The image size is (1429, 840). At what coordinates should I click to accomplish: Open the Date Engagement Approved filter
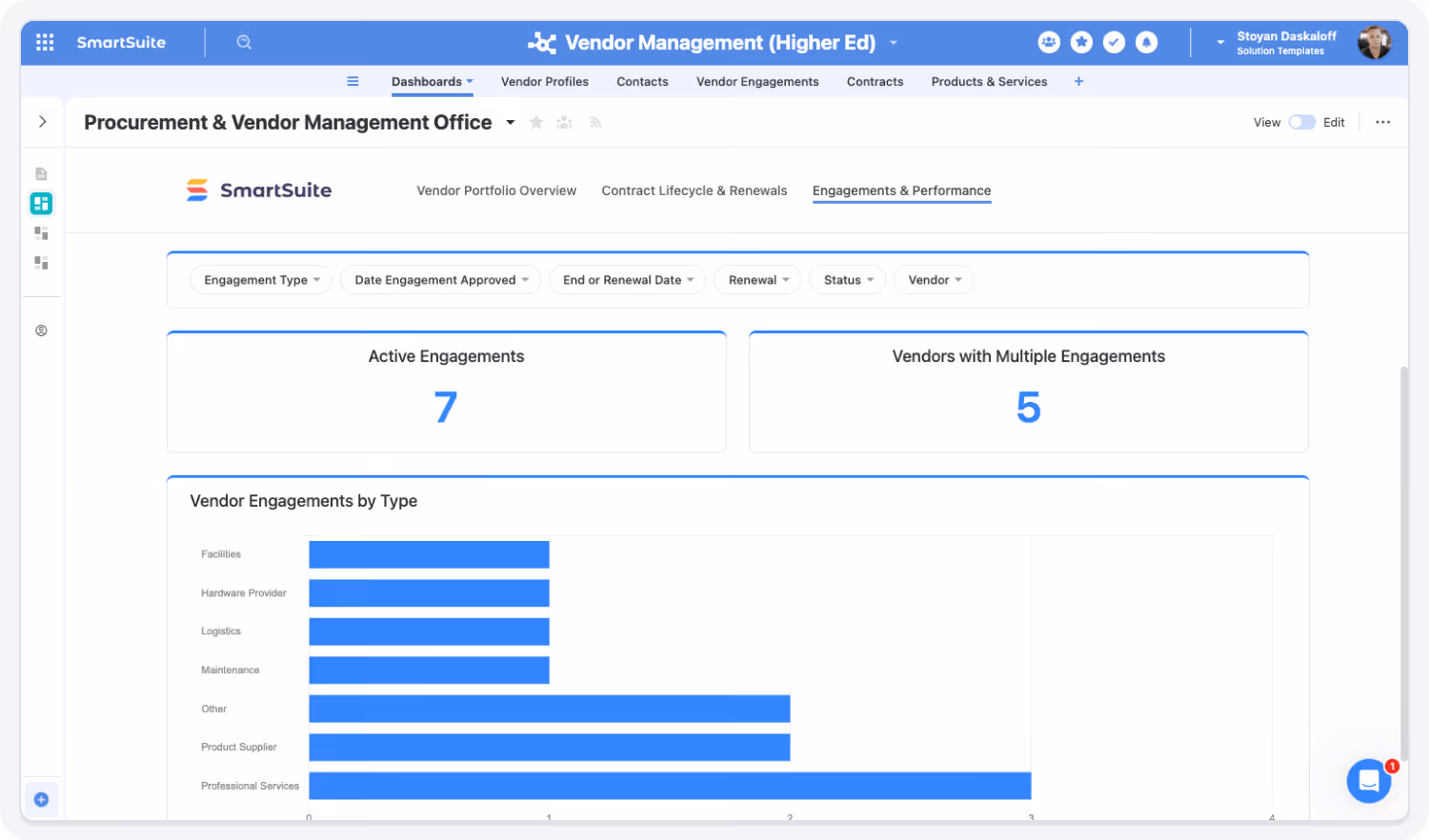coord(440,280)
